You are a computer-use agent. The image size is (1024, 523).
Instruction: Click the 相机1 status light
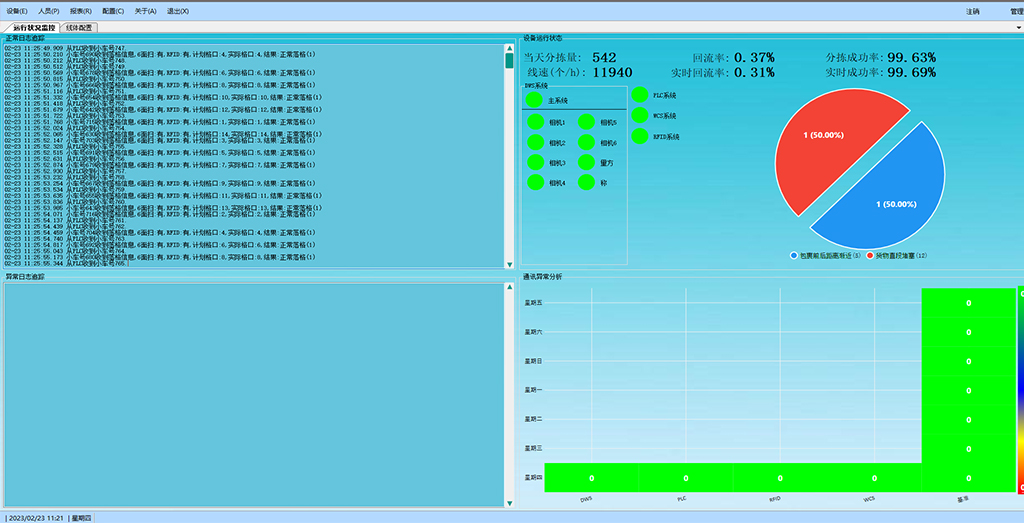(x=535, y=122)
